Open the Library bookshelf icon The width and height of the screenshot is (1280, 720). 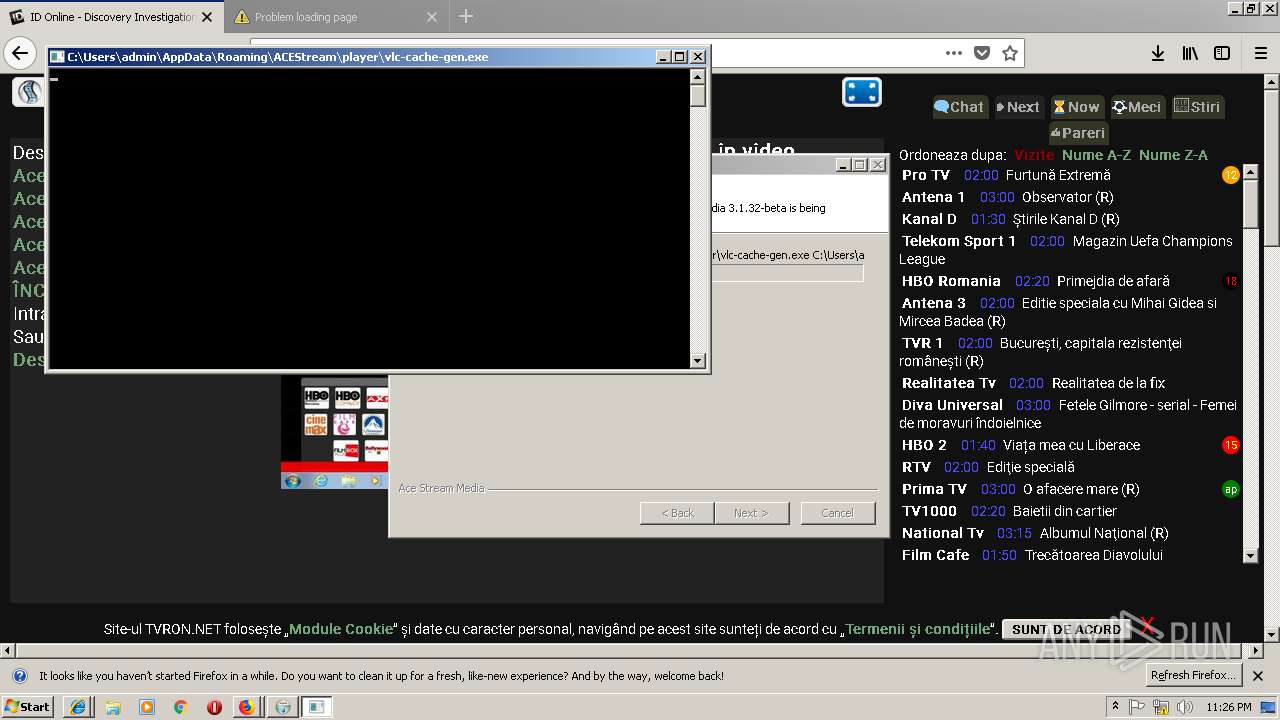[x=1190, y=53]
